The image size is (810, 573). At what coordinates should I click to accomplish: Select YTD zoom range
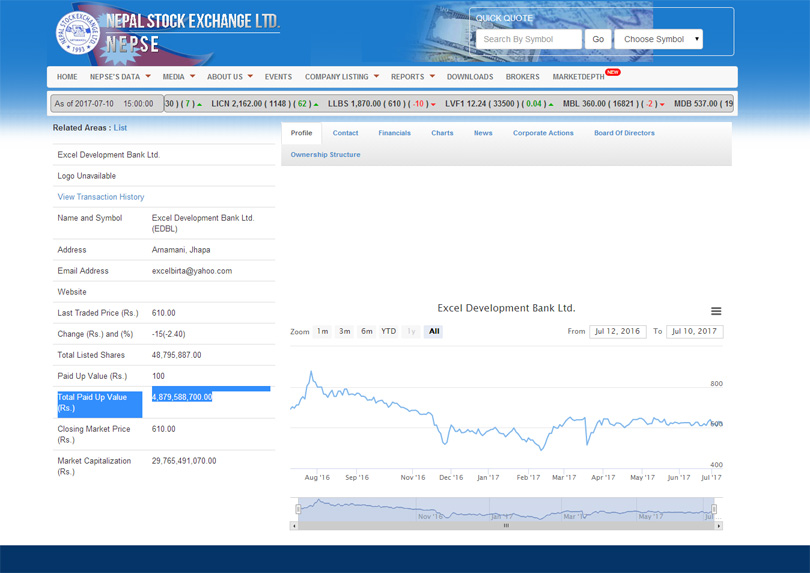click(388, 331)
